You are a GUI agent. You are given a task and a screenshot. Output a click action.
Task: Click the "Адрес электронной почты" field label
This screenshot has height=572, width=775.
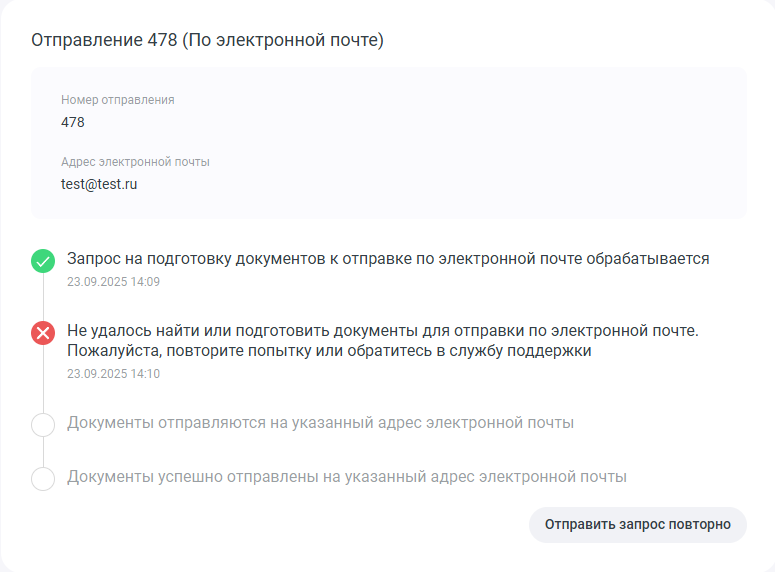coord(135,162)
